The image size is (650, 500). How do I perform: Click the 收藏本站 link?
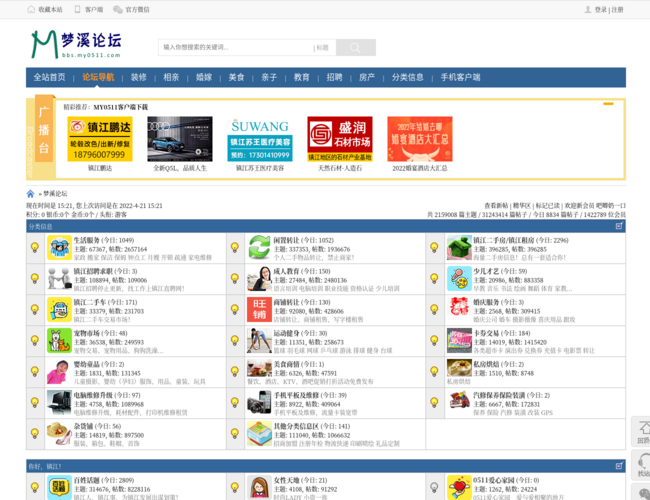(49, 9)
